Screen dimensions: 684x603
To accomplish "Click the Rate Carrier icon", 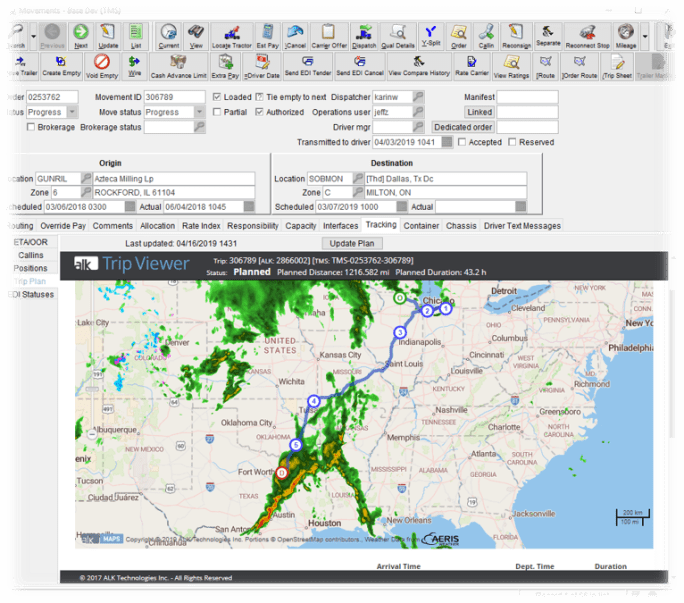I will pyautogui.click(x=471, y=66).
